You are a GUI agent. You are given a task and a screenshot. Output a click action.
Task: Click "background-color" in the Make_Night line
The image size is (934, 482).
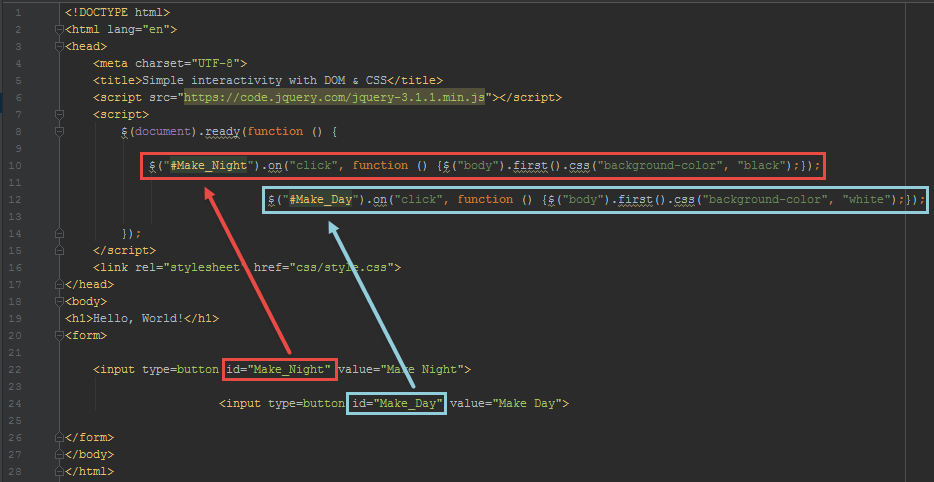tap(661, 165)
